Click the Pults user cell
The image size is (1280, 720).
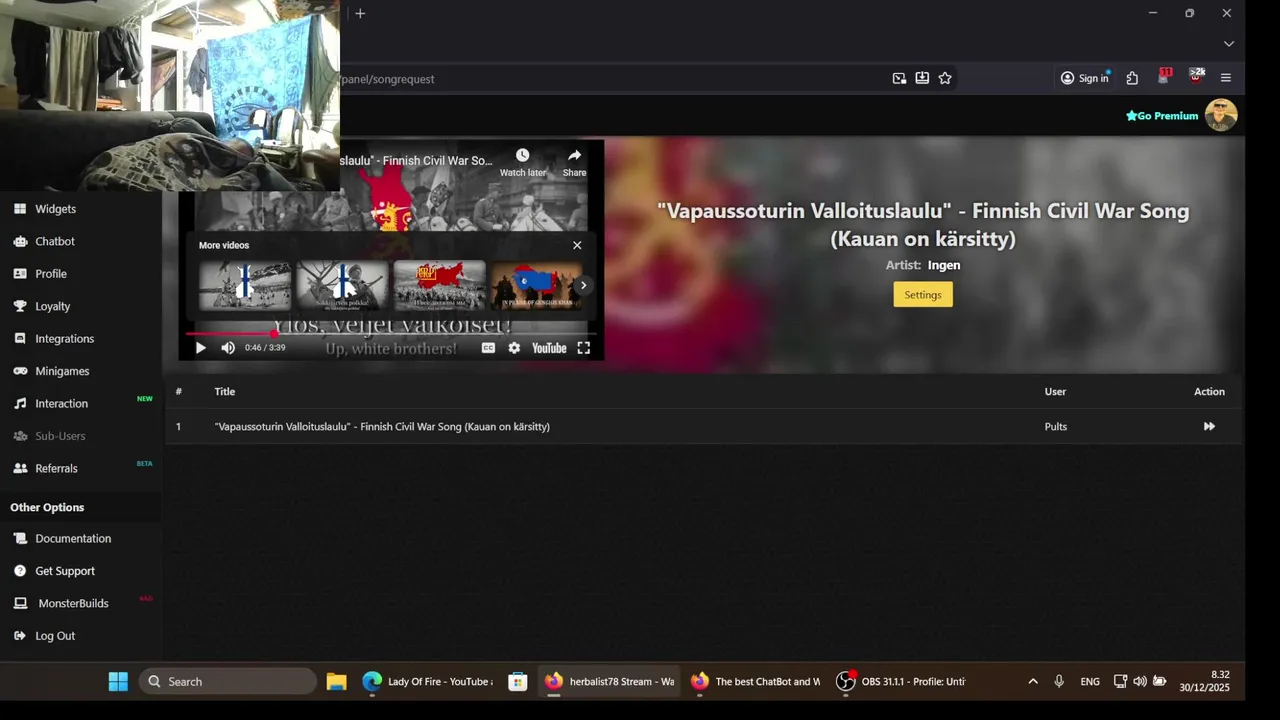pyautogui.click(x=1055, y=427)
